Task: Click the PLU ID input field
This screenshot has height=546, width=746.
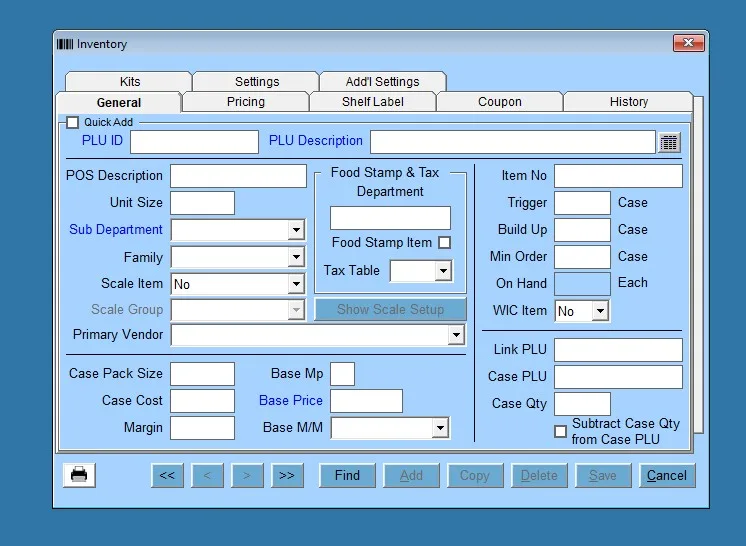Action: point(194,142)
